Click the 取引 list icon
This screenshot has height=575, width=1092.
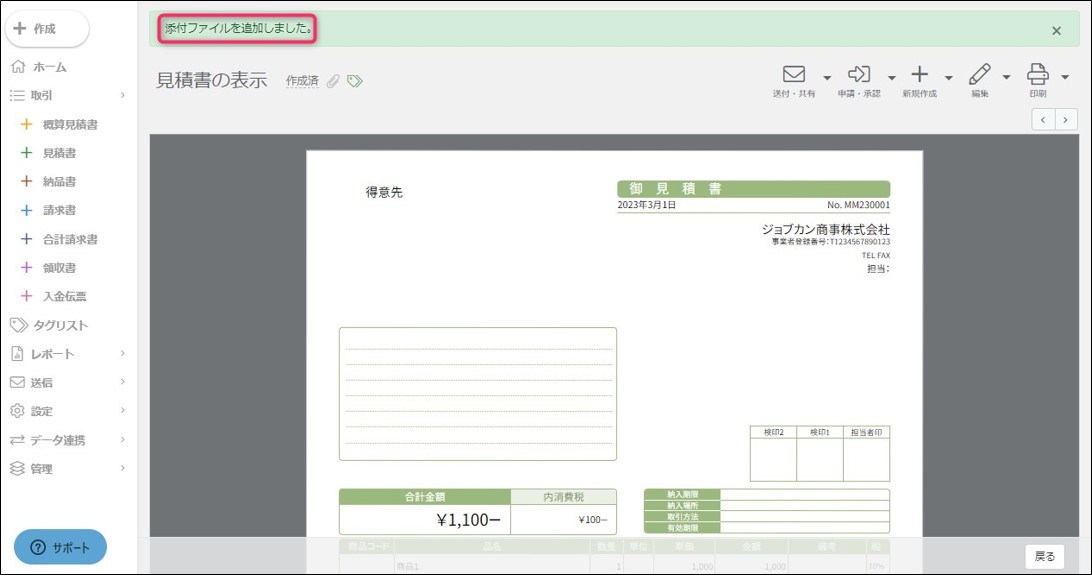tap(17, 95)
